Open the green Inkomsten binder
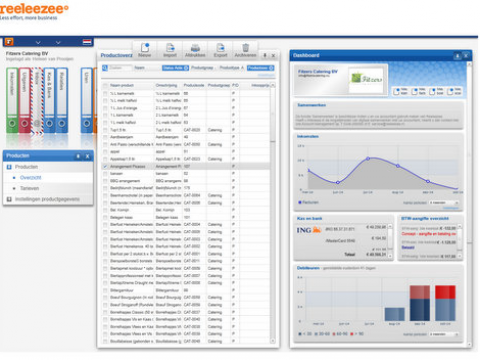Screen dimensions: 480x360 [x=12, y=100]
